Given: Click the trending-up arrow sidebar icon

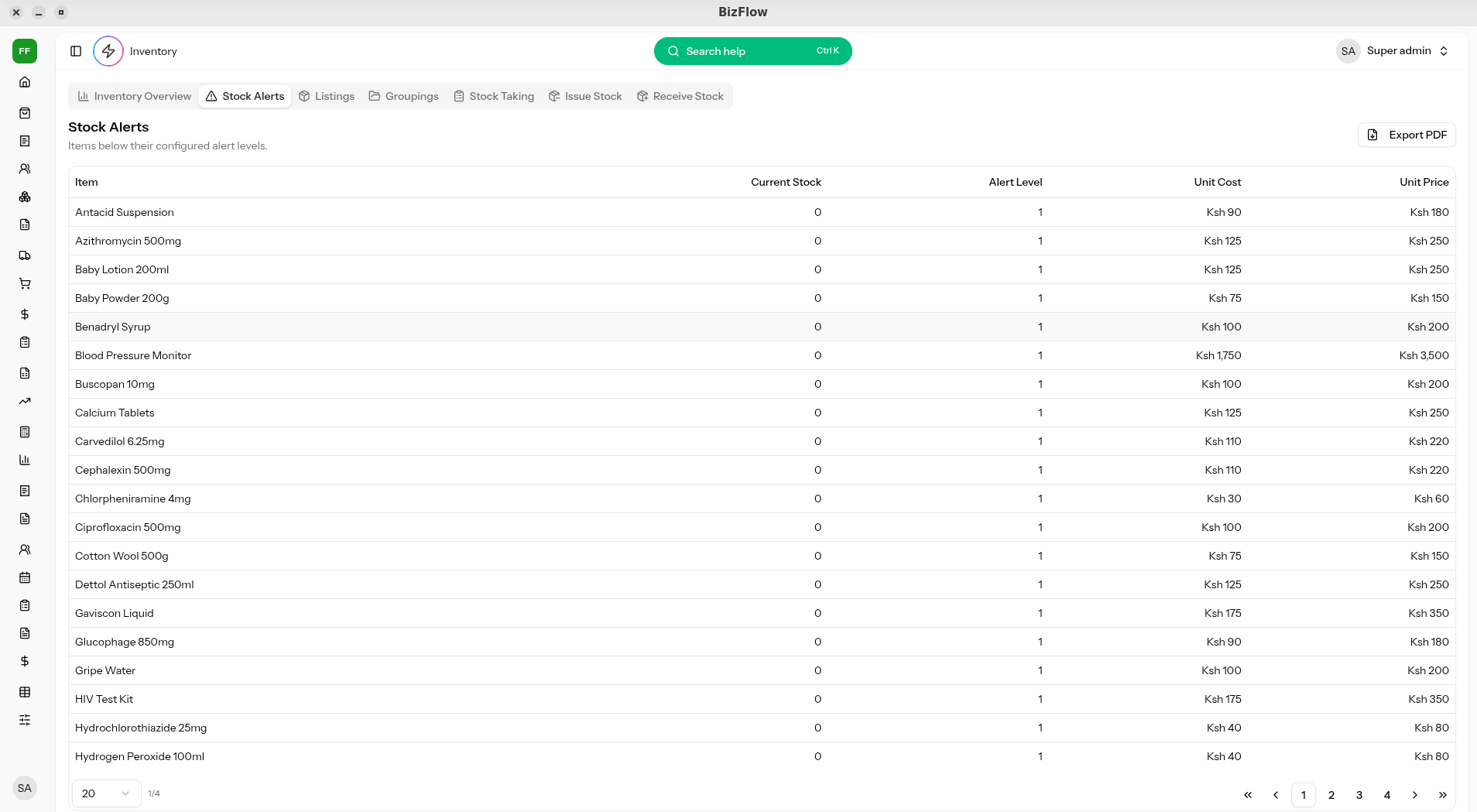Looking at the screenshot, I should point(25,401).
